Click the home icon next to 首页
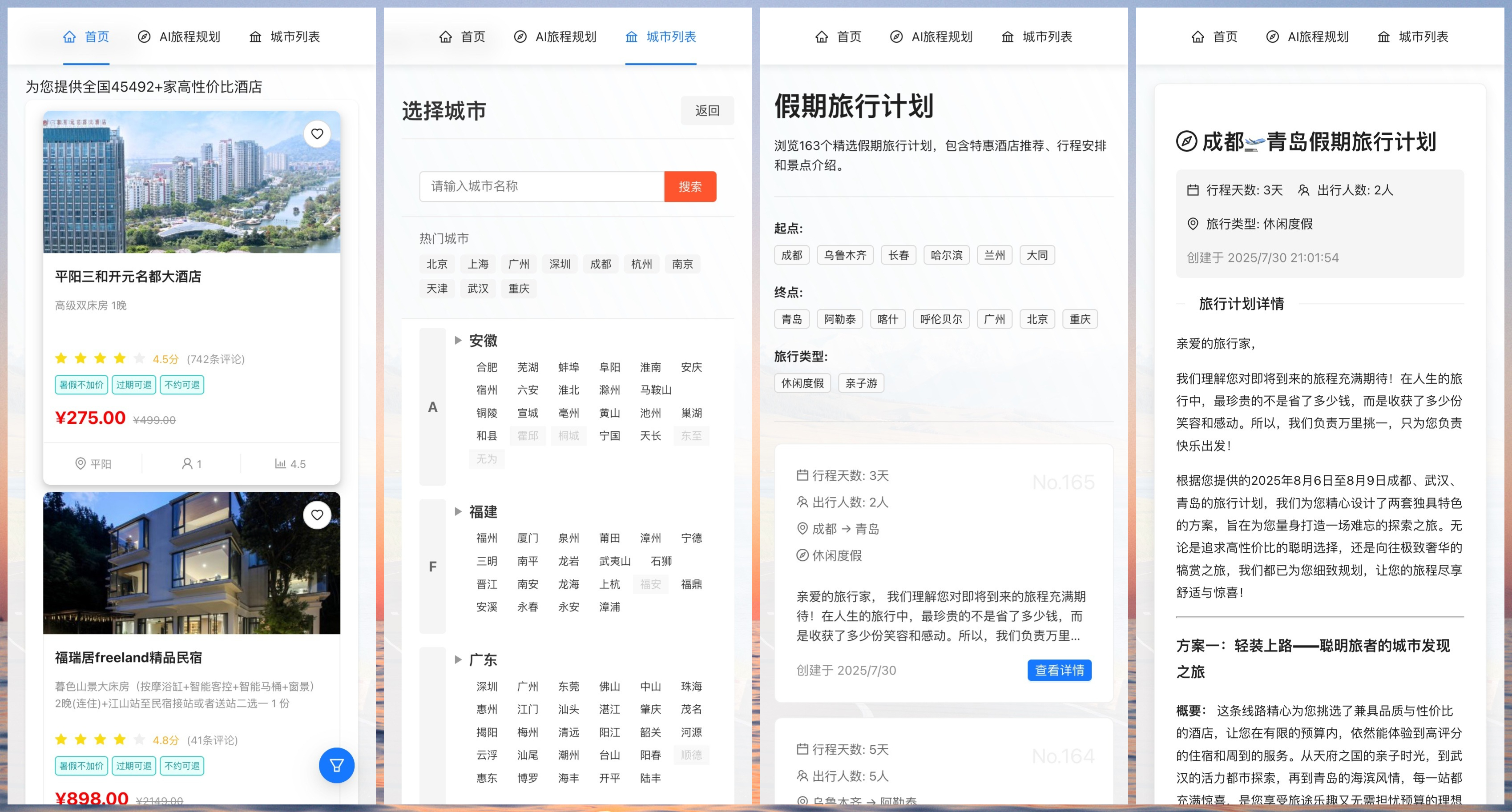 click(70, 36)
